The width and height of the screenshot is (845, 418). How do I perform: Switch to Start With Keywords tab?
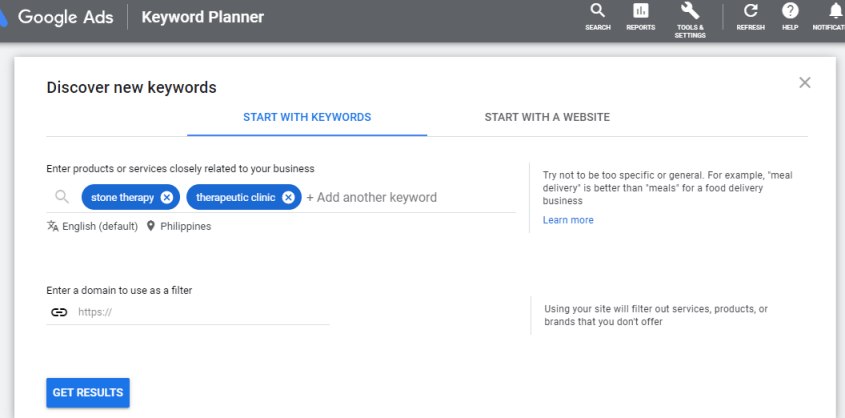[307, 117]
